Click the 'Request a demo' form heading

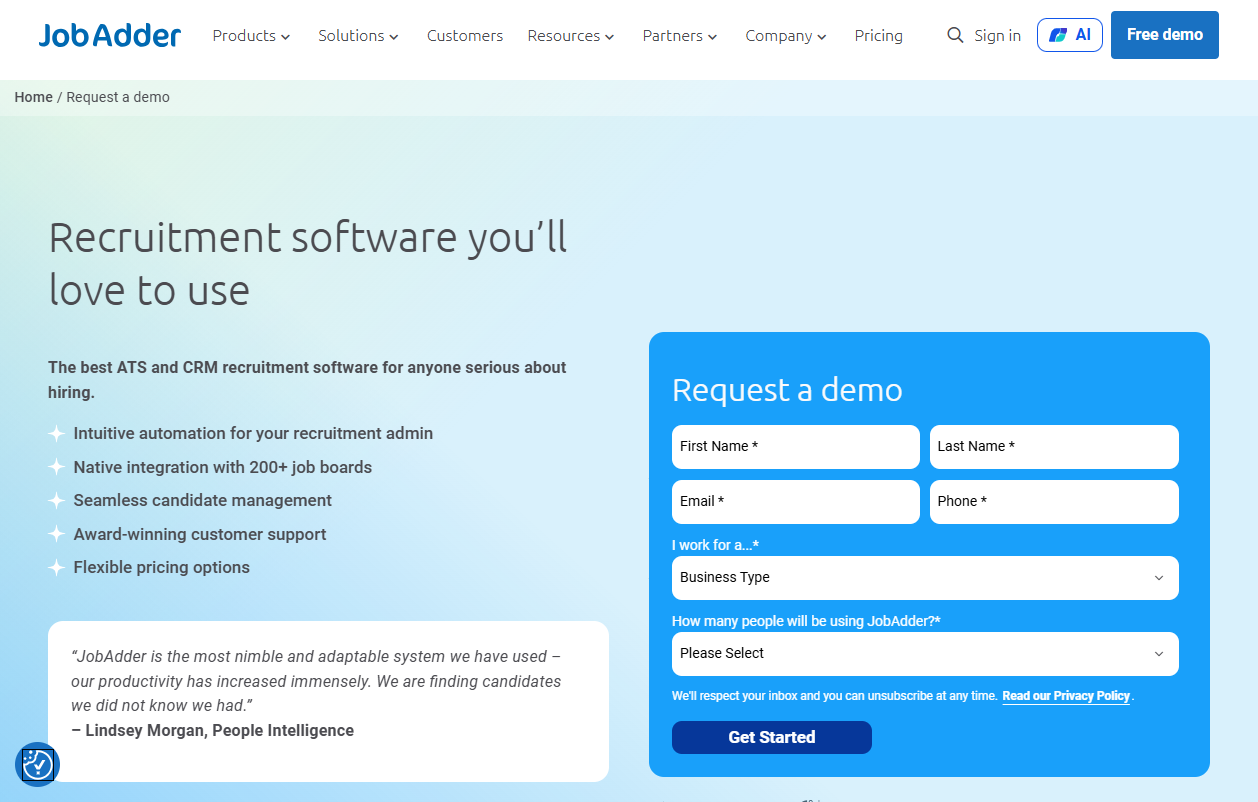click(787, 389)
